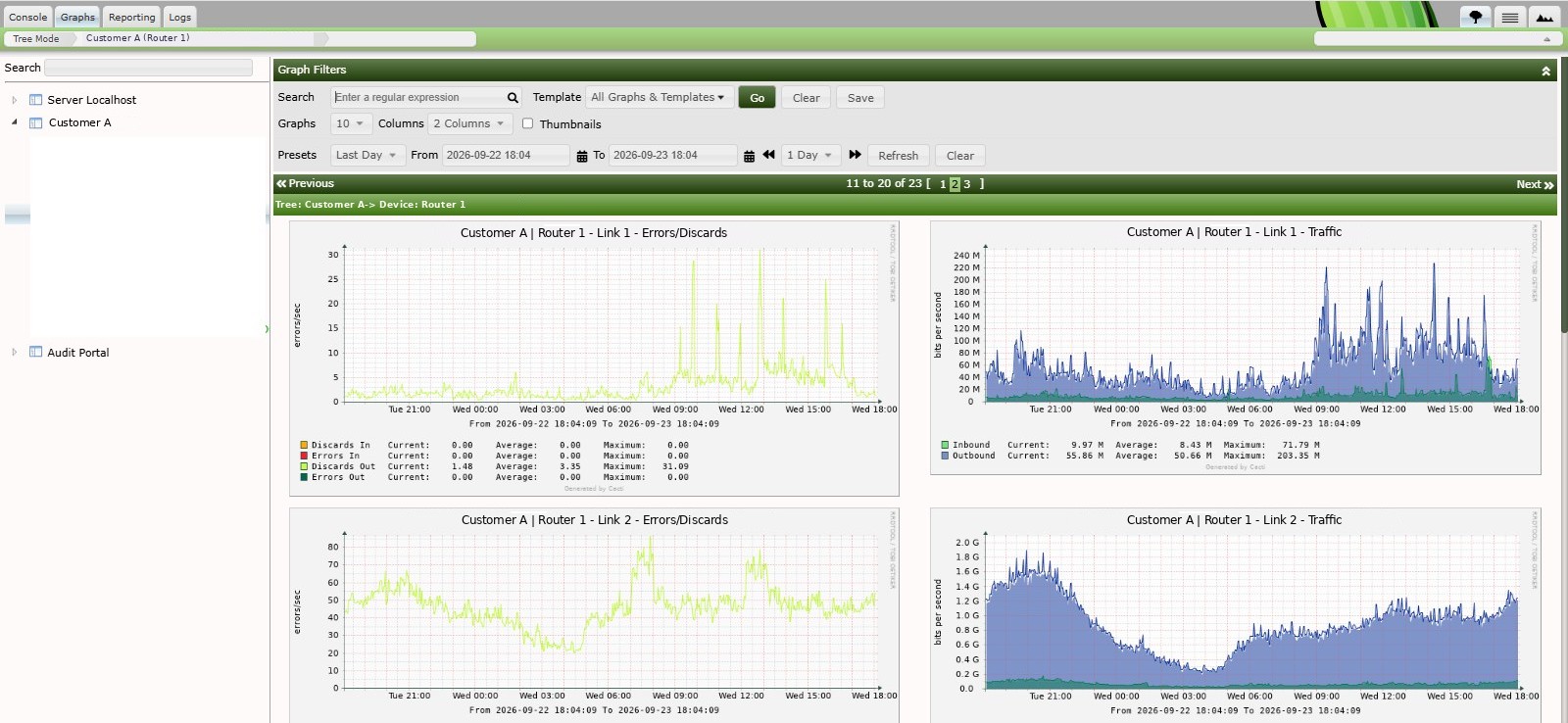Open the Template dropdown

pos(659,97)
